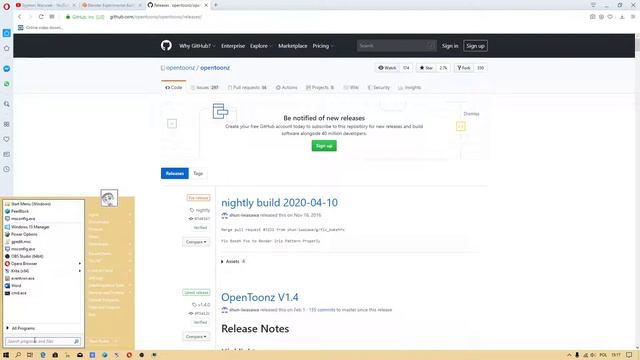Viewport: 640px width, 360px height.
Task: Open the Security tab
Action: pyautogui.click(x=379, y=87)
